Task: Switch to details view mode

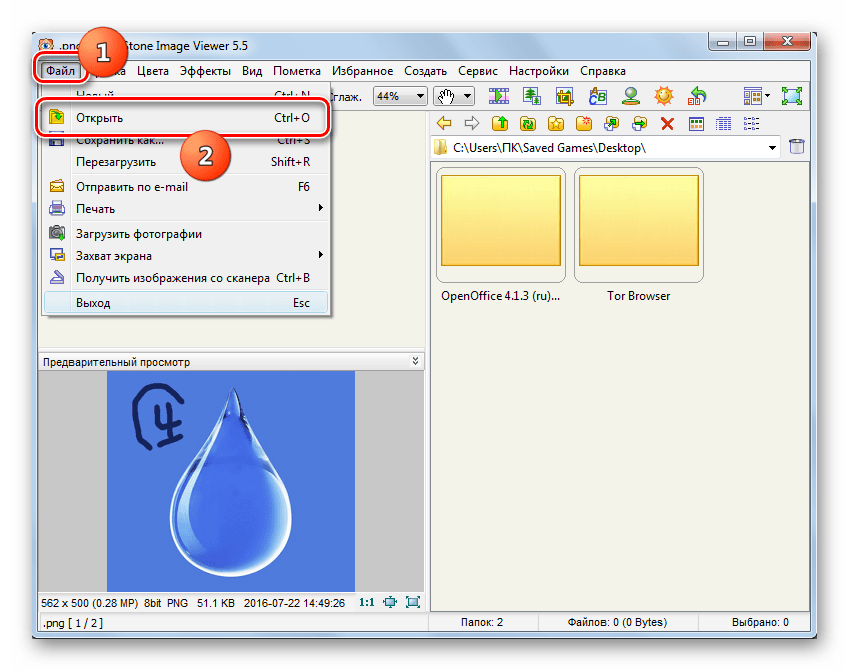Action: (x=724, y=123)
